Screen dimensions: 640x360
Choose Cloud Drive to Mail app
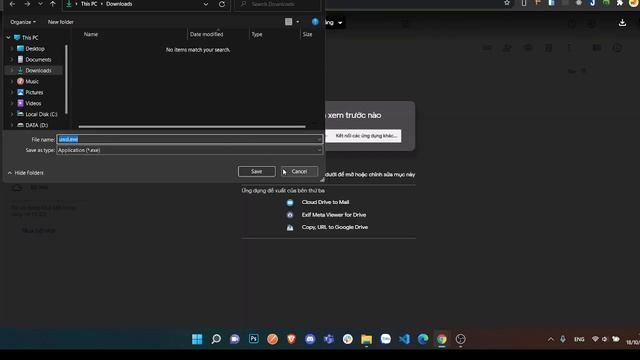click(x=325, y=202)
